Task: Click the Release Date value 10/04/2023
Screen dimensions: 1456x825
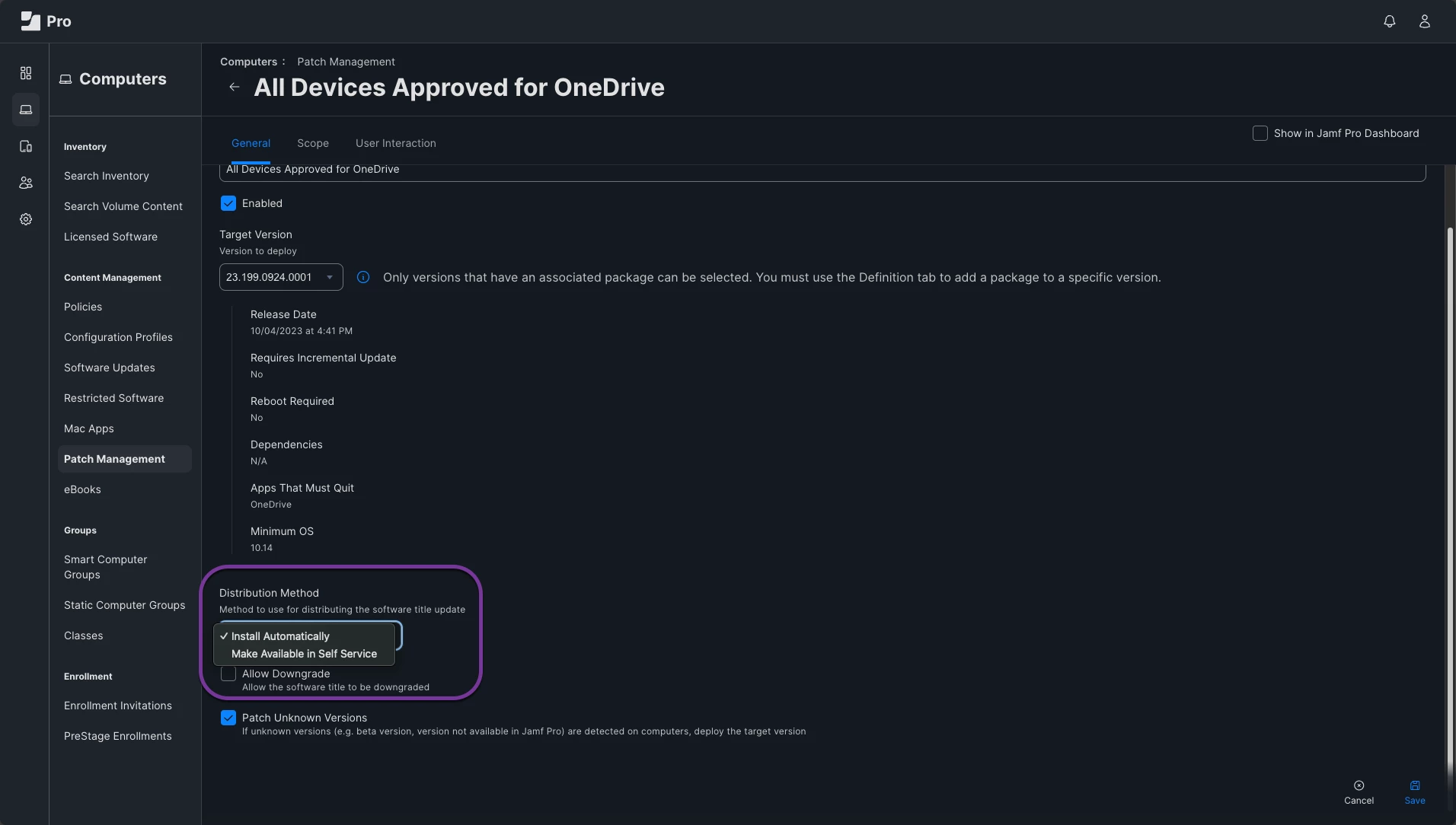Action: [302, 331]
